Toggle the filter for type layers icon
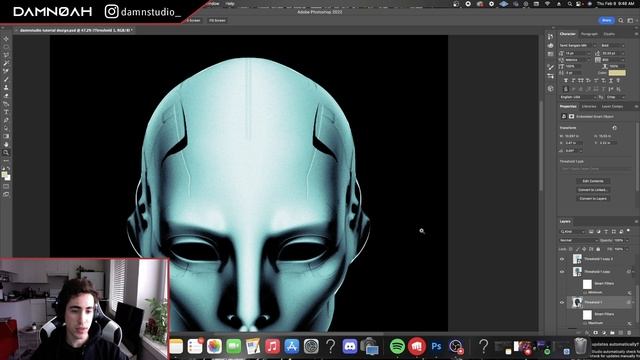 [606, 231]
